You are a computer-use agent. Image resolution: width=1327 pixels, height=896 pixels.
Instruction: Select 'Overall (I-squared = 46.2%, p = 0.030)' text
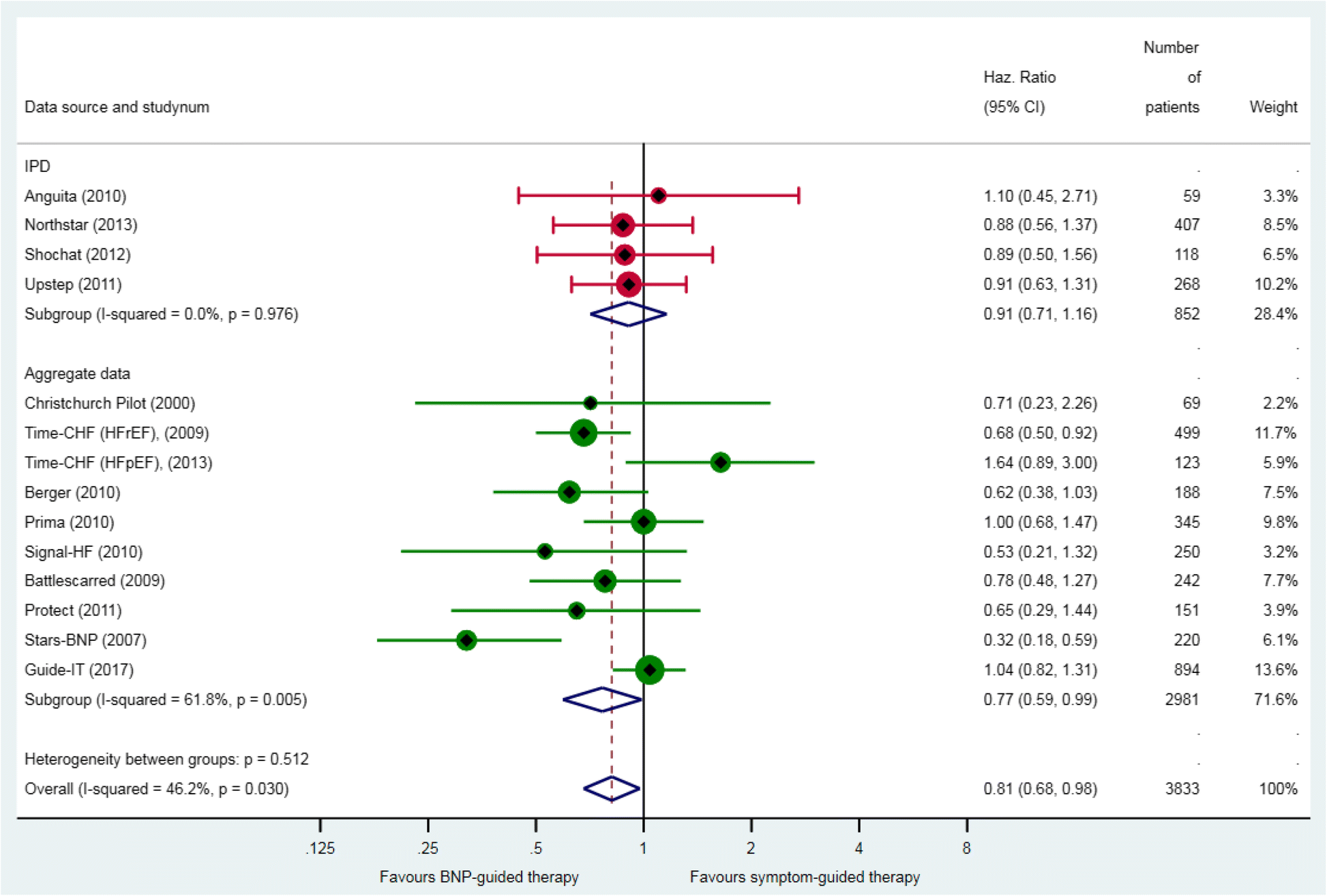point(156,789)
